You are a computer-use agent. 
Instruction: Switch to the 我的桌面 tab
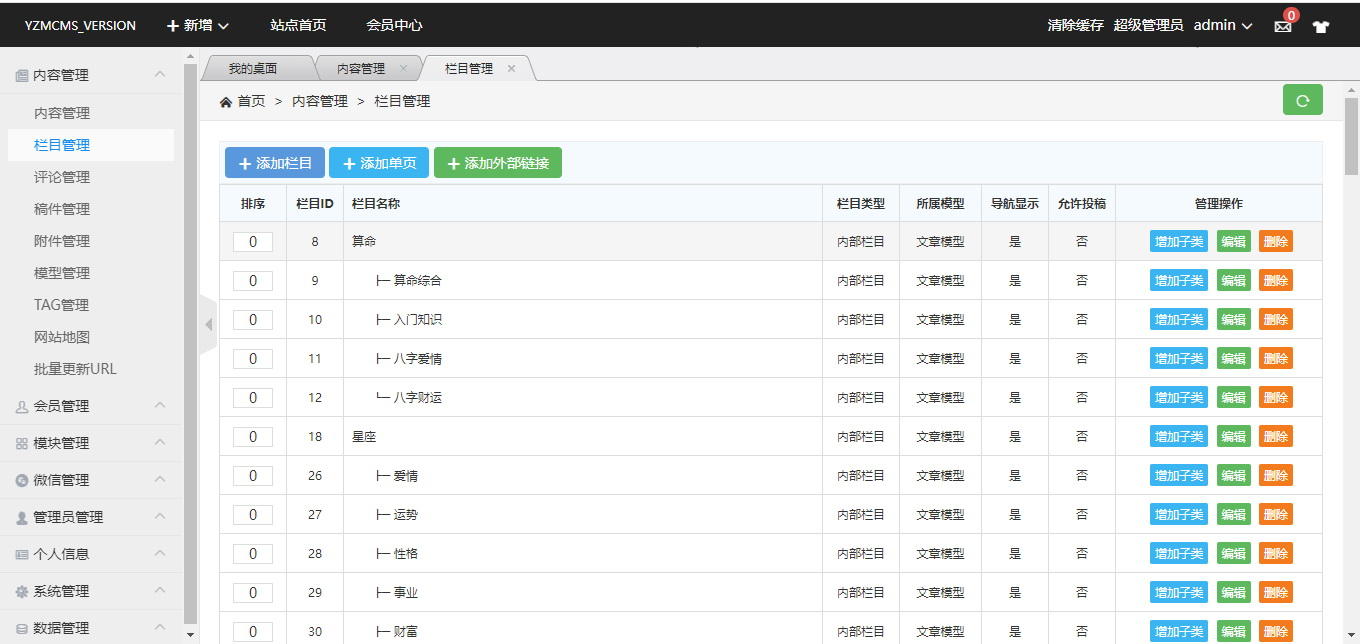[x=252, y=68]
